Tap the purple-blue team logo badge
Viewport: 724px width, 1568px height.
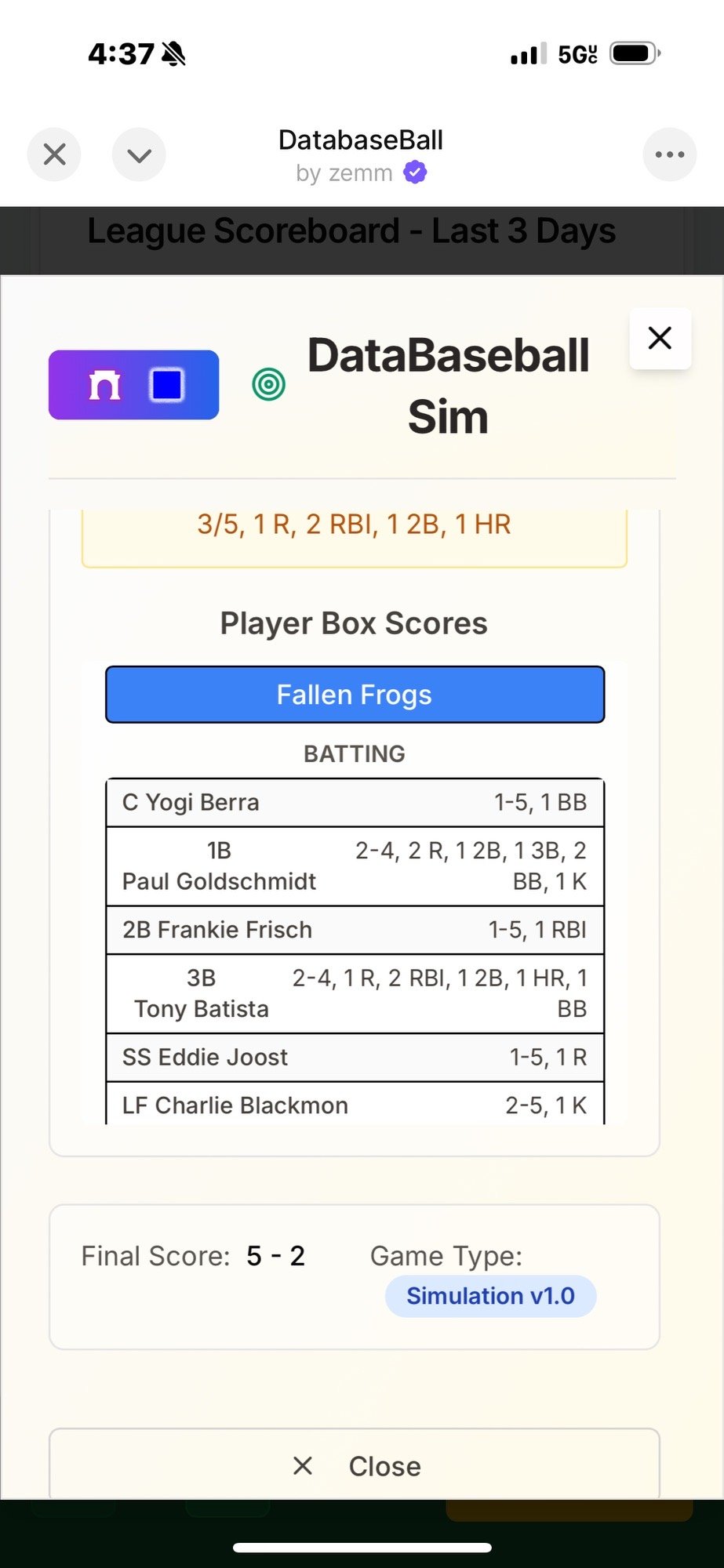click(134, 385)
